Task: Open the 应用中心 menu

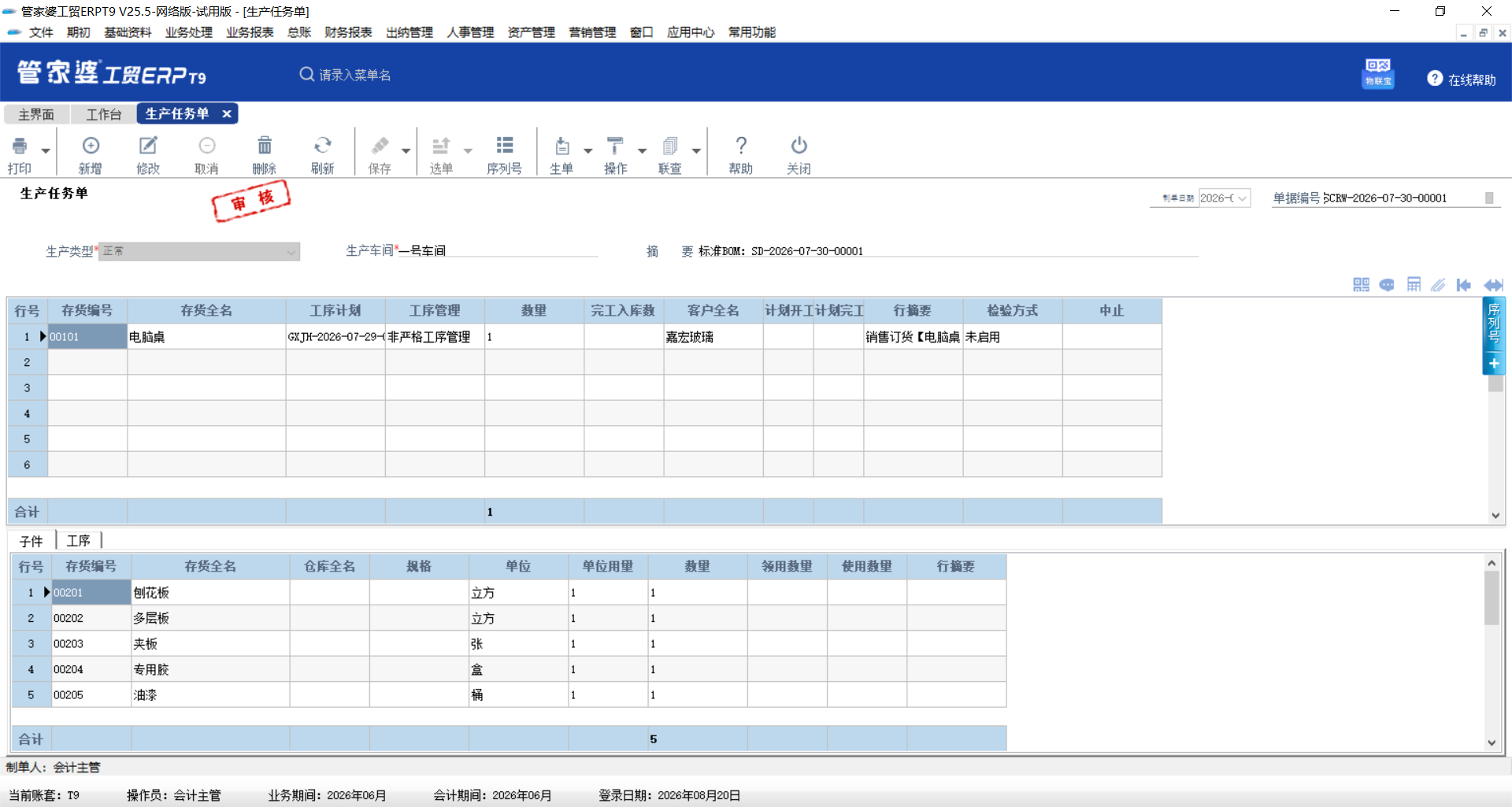Action: (x=691, y=32)
